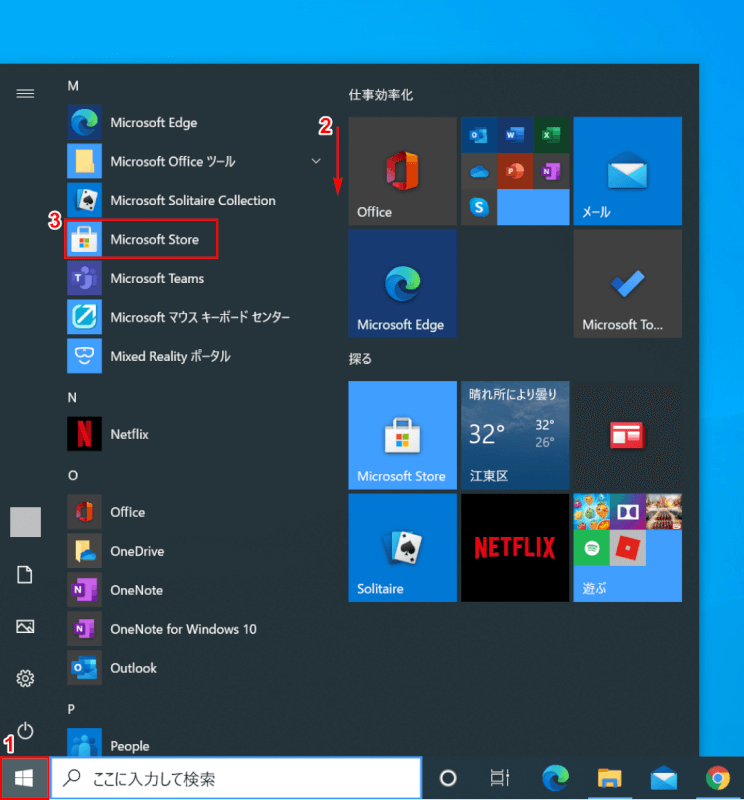Screen dimensions: 744x800
Task: Open the Roblox icon in the 遊ぶ tile
Action: click(x=628, y=548)
